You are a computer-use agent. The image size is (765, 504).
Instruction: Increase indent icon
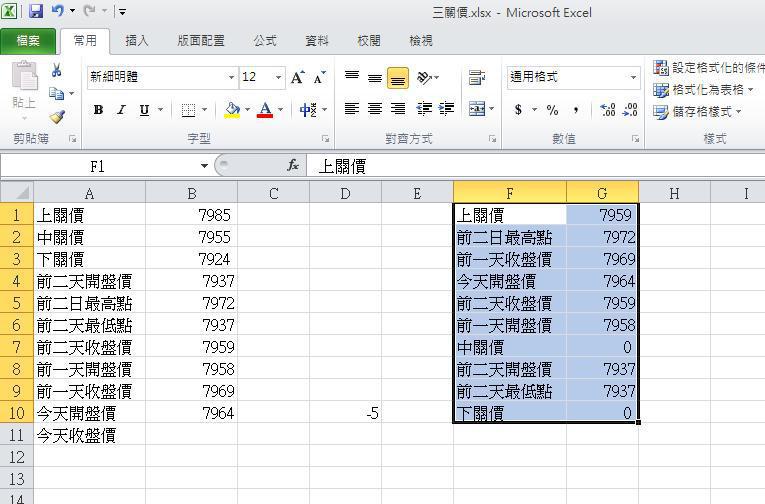tap(446, 109)
